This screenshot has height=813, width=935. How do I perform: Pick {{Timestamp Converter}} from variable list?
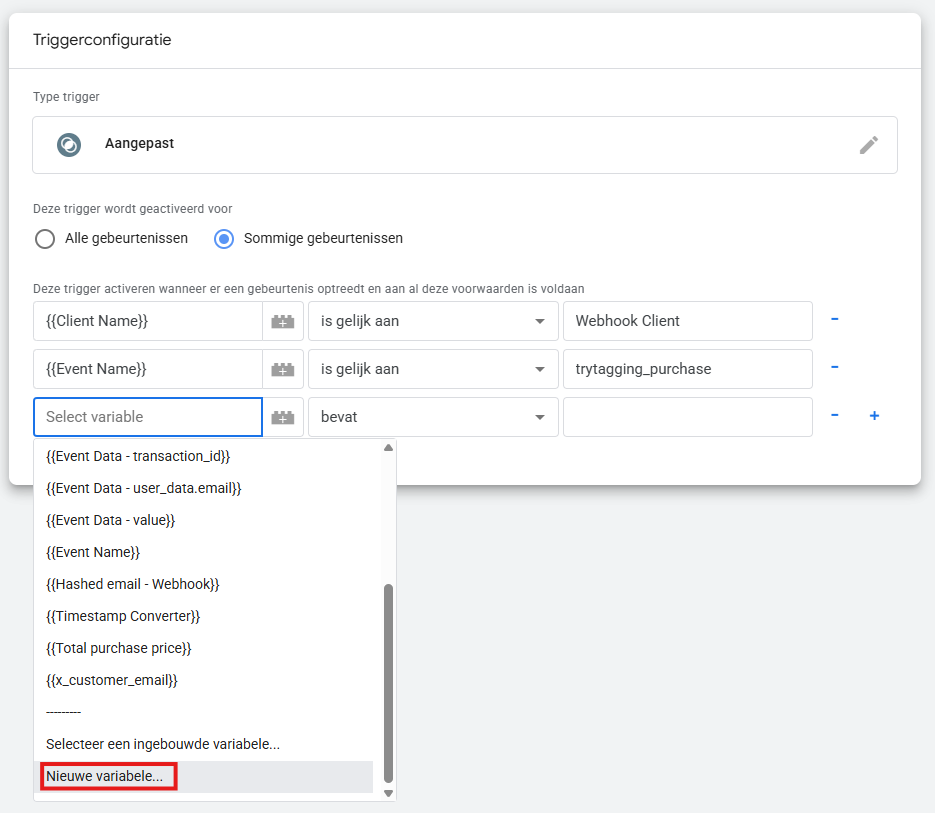(123, 616)
